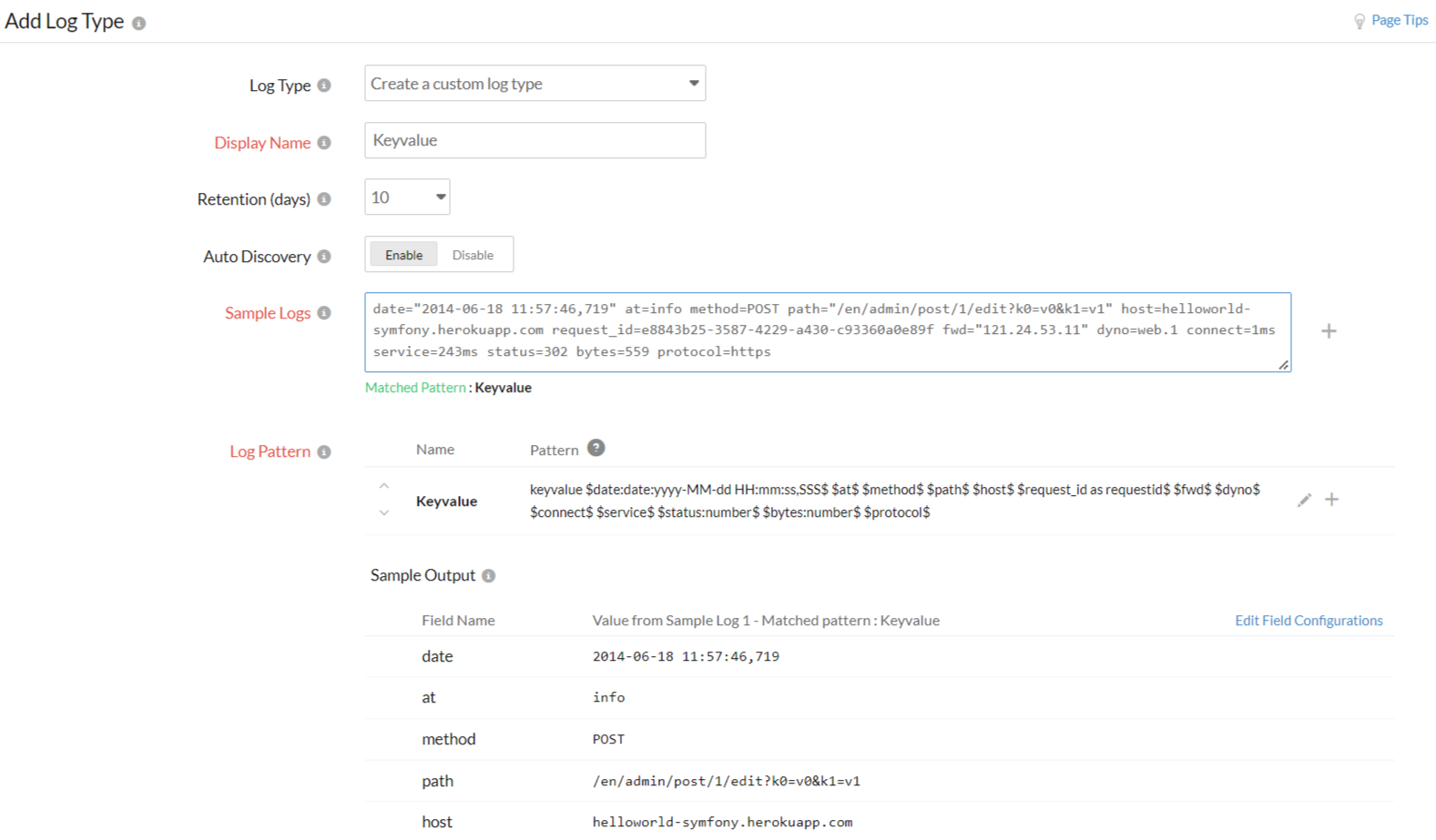This screenshot has width=1436, height=840.
Task: Click the info icon next to Display Name
Action: click(324, 143)
